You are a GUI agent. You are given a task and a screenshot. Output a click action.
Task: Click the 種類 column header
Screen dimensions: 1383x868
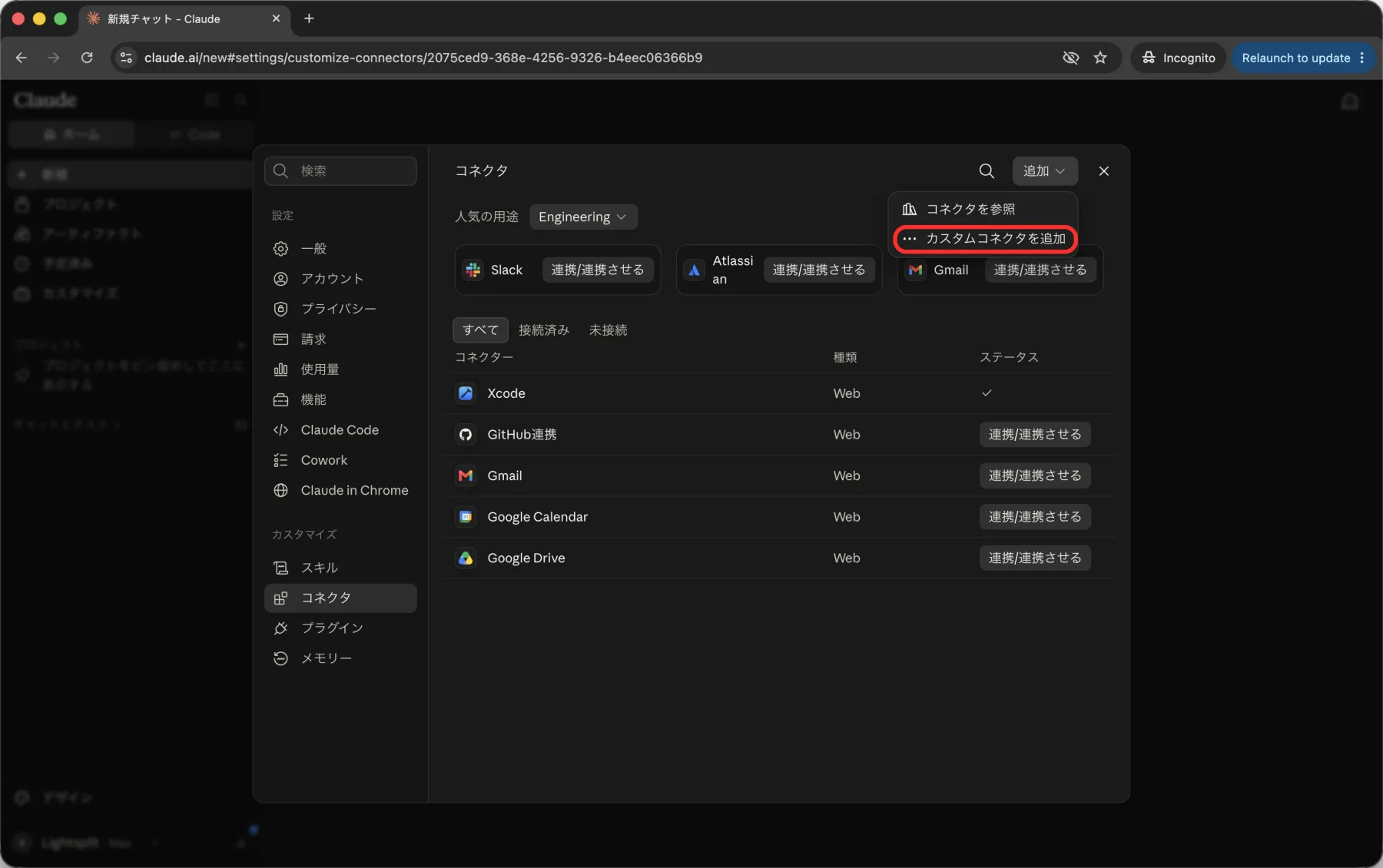tap(845, 357)
